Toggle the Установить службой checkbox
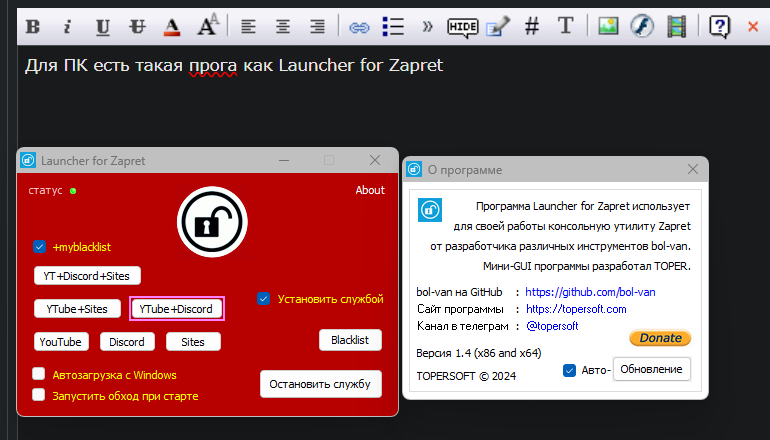This screenshot has width=770, height=440. click(263, 299)
